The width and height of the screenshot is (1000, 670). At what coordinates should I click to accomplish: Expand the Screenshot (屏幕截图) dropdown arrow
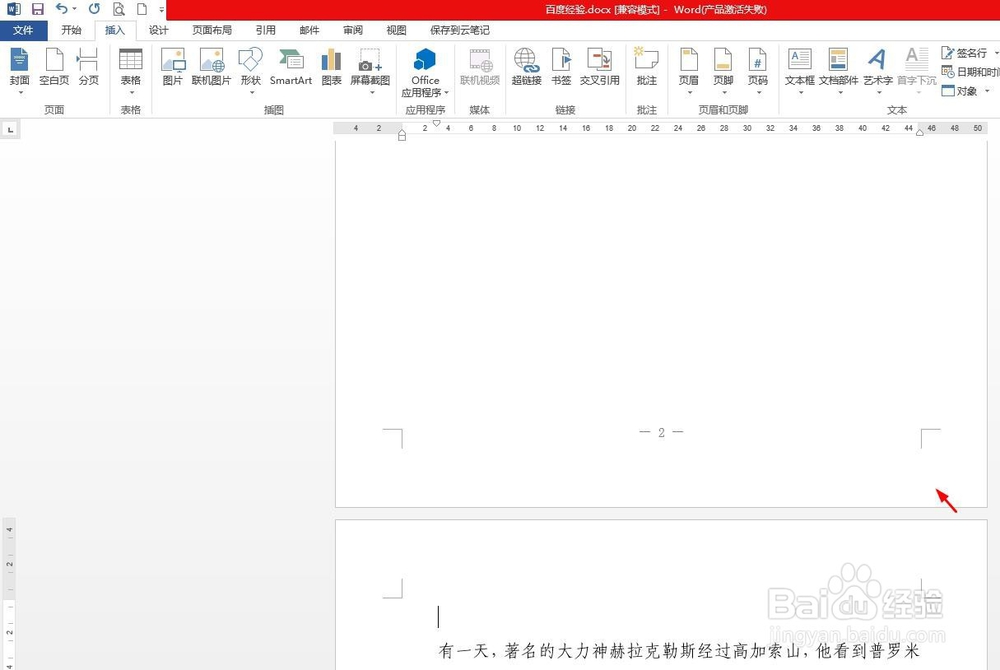pos(372,93)
